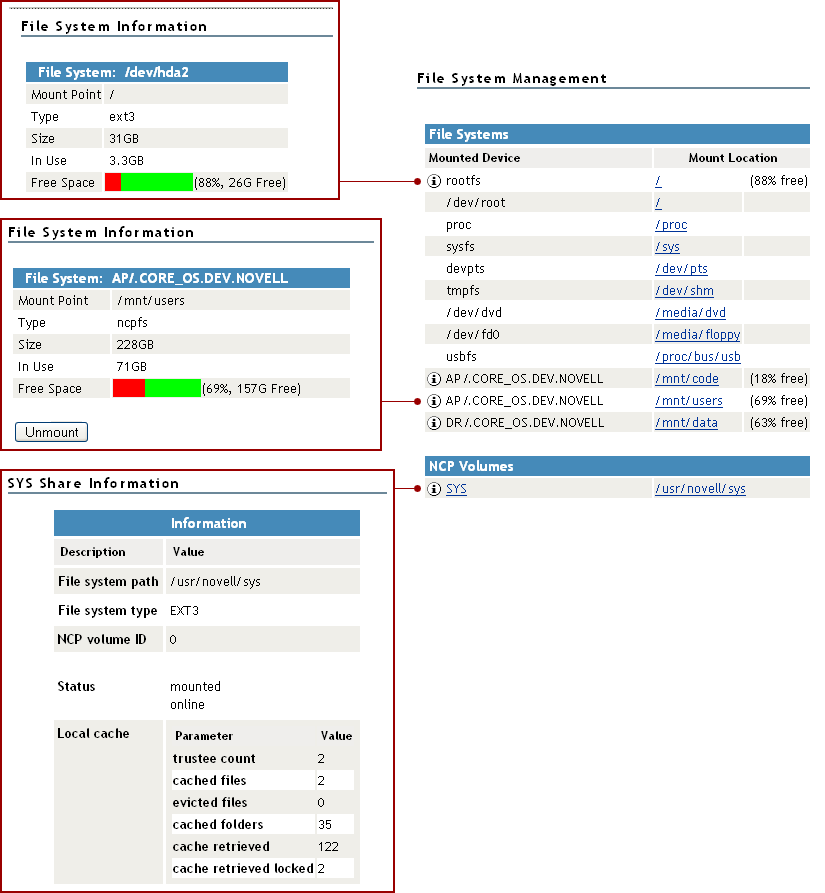This screenshot has height=893, width=825.
Task: Click the (63% free) value
Action: [778, 423]
